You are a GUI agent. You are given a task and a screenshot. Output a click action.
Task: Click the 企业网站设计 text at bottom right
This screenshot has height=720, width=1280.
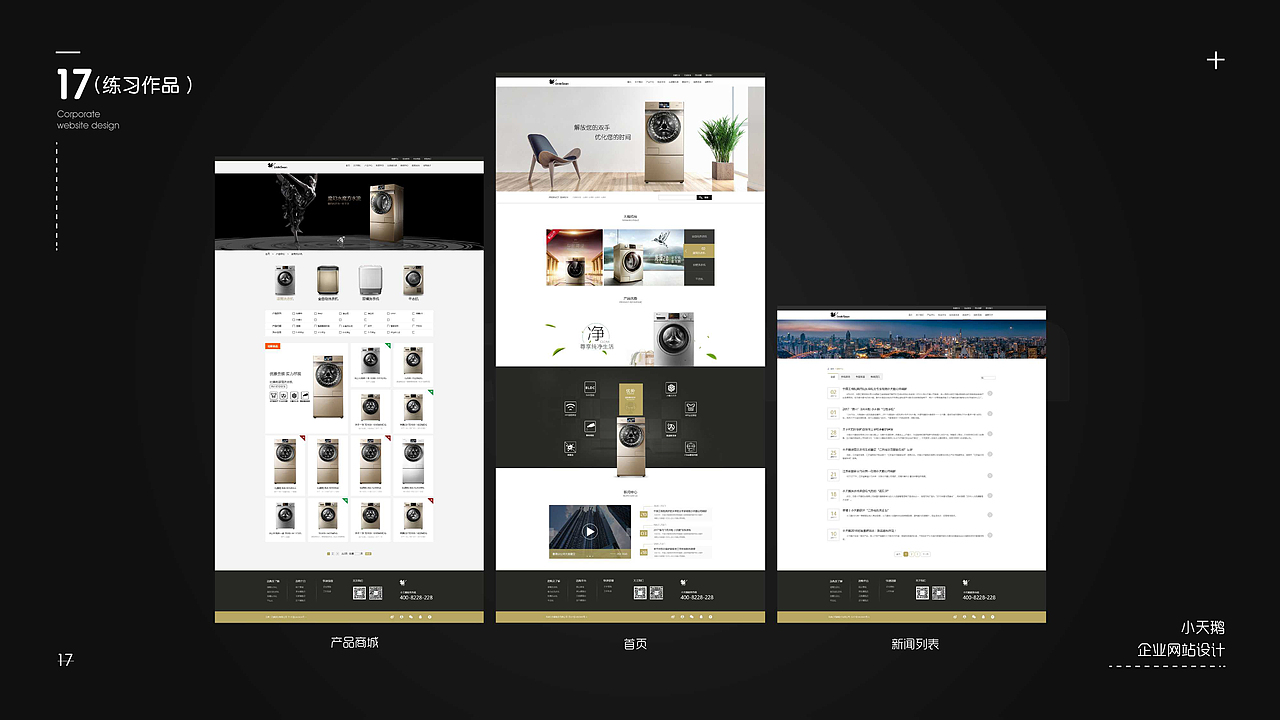pos(1180,650)
